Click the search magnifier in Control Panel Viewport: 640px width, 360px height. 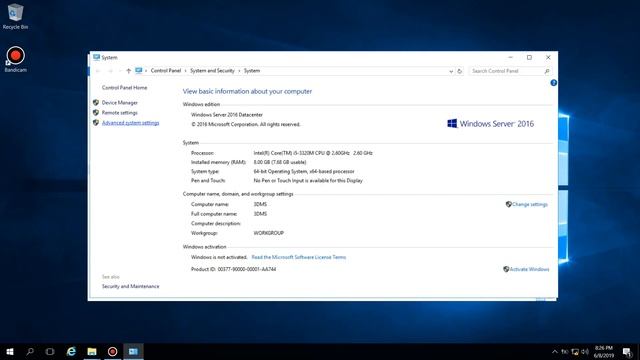[x=547, y=71]
